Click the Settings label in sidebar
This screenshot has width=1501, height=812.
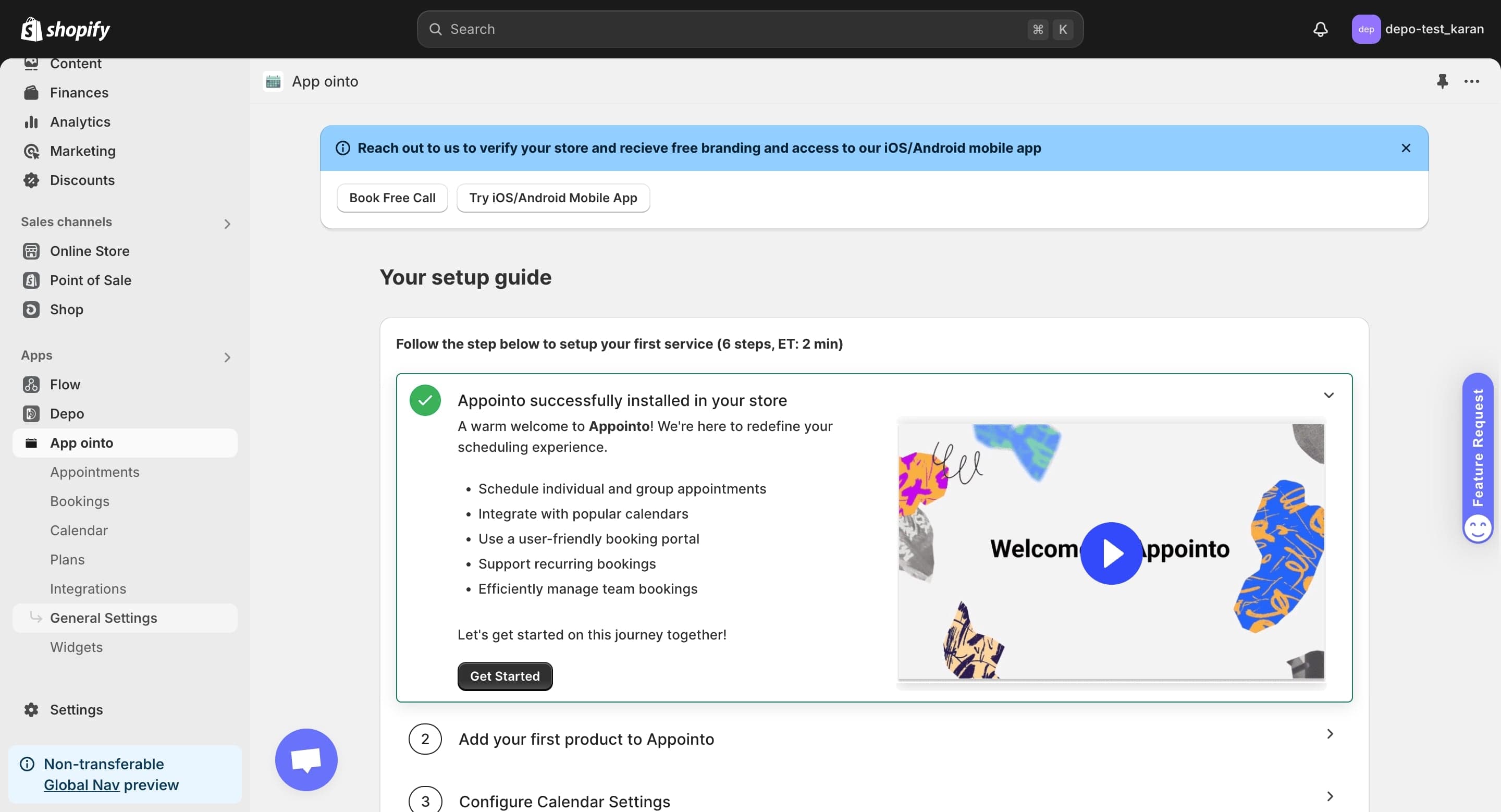[76, 709]
